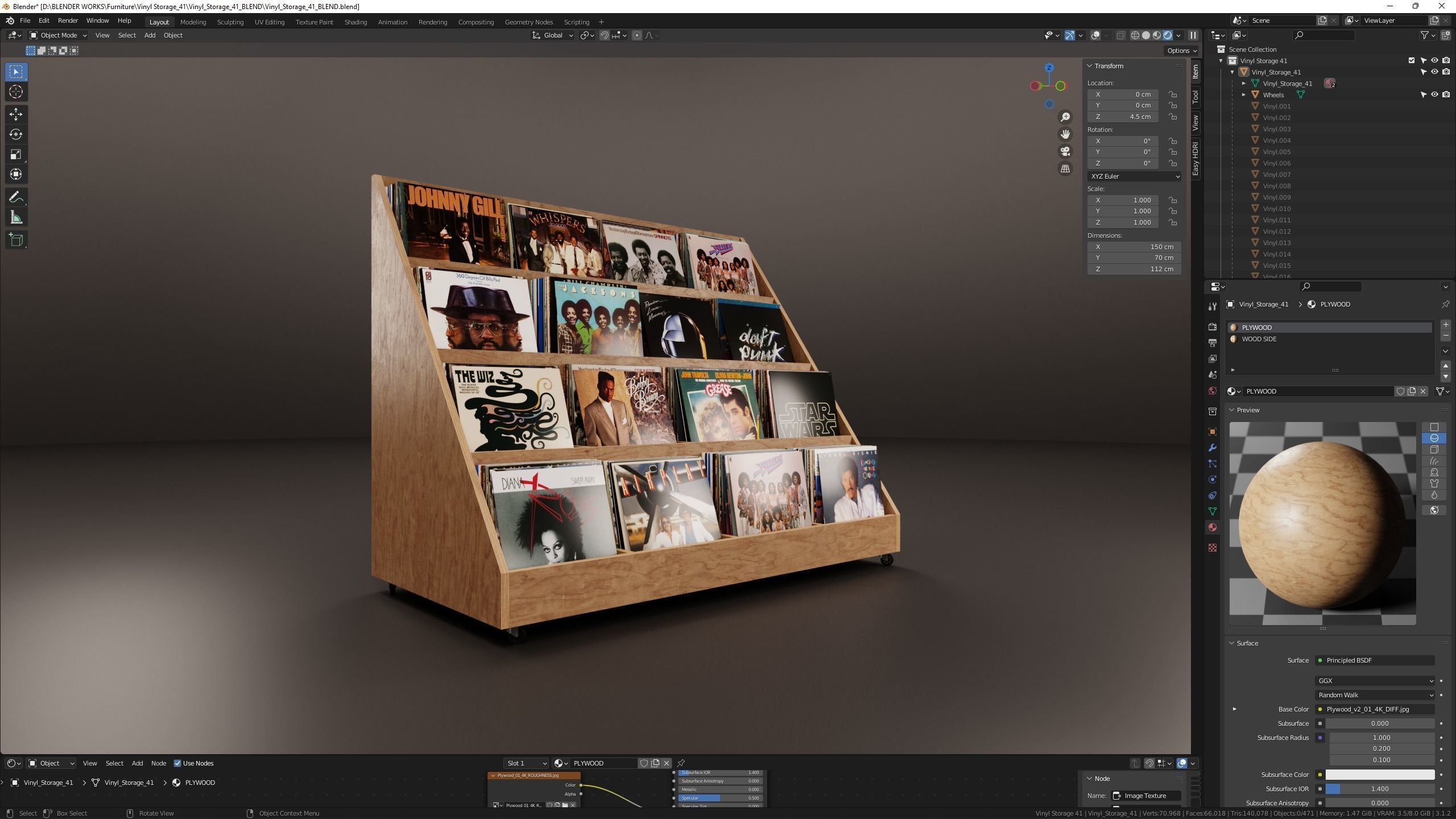Click the zoom magnifier viewport gizmo

click(1065, 117)
